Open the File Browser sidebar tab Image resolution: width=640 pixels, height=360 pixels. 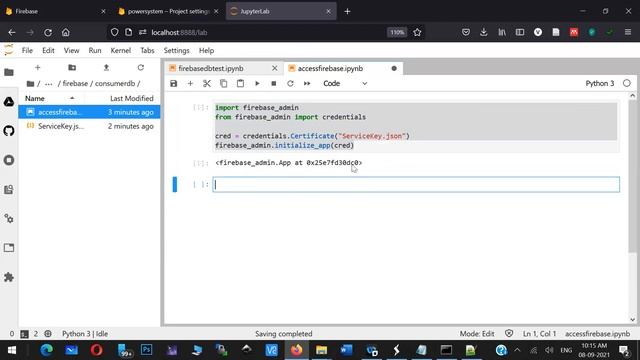click(x=9, y=72)
